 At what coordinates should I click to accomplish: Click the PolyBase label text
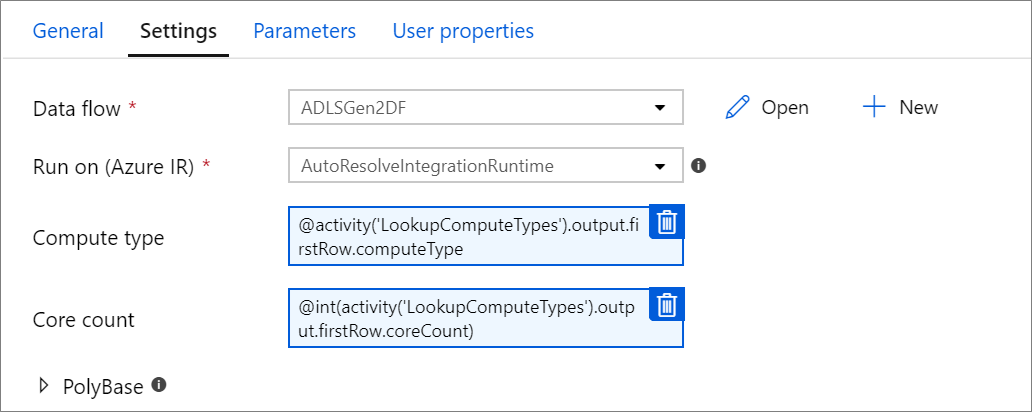click(103, 386)
